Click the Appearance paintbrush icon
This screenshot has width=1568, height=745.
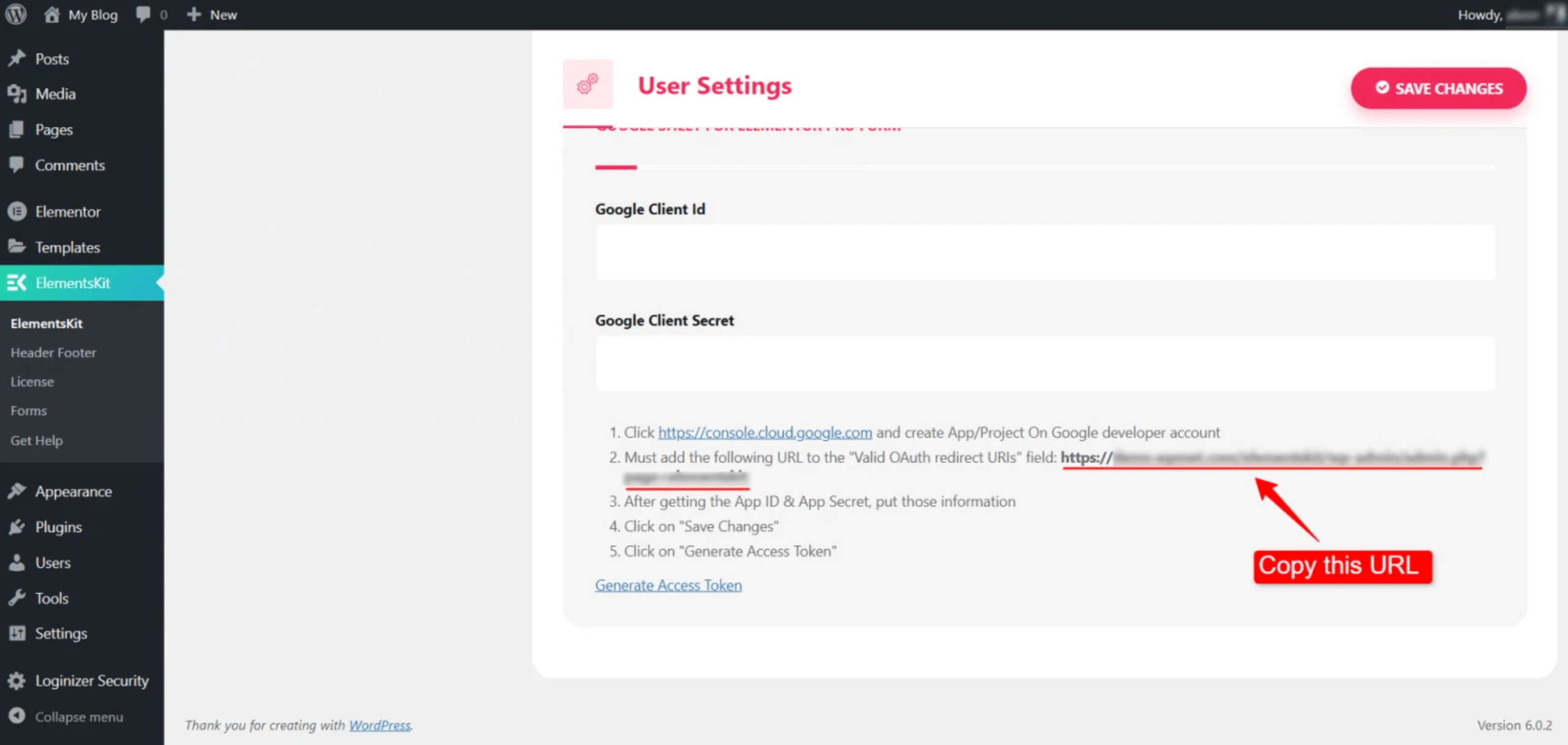17,491
